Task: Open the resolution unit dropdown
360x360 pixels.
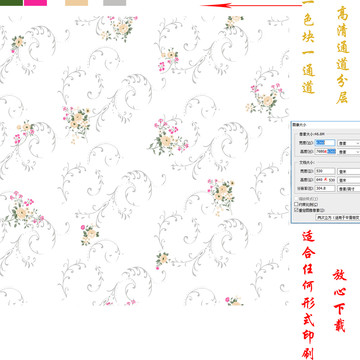Action: click(x=349, y=189)
